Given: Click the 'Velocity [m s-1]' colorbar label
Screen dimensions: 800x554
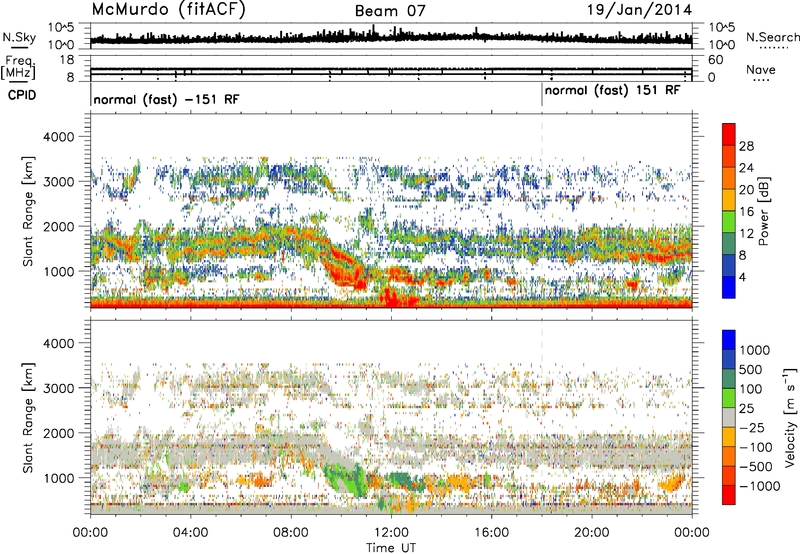Looking at the screenshot, I should tap(790, 417).
